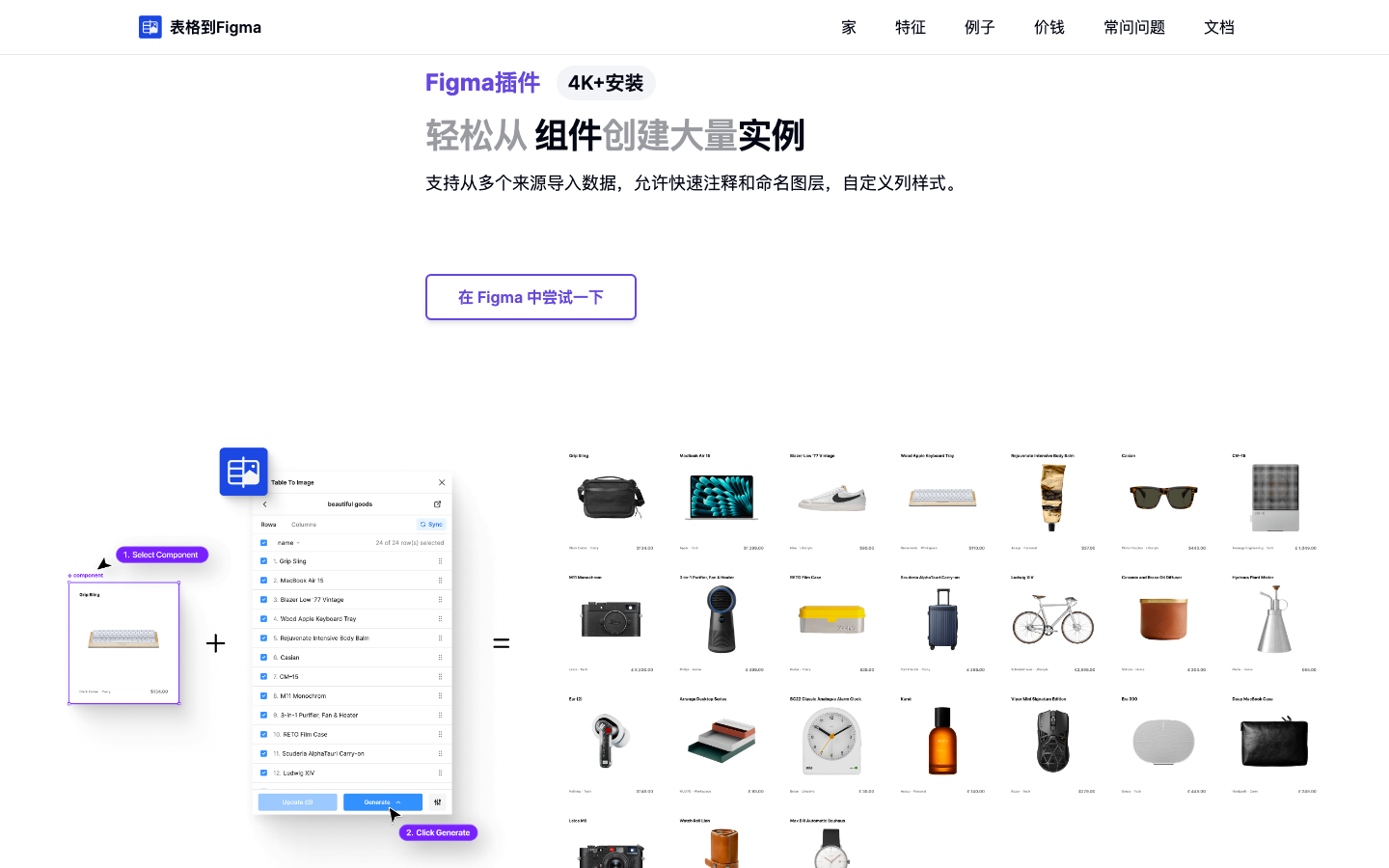Uncheck the name column header checkbox

point(264,543)
